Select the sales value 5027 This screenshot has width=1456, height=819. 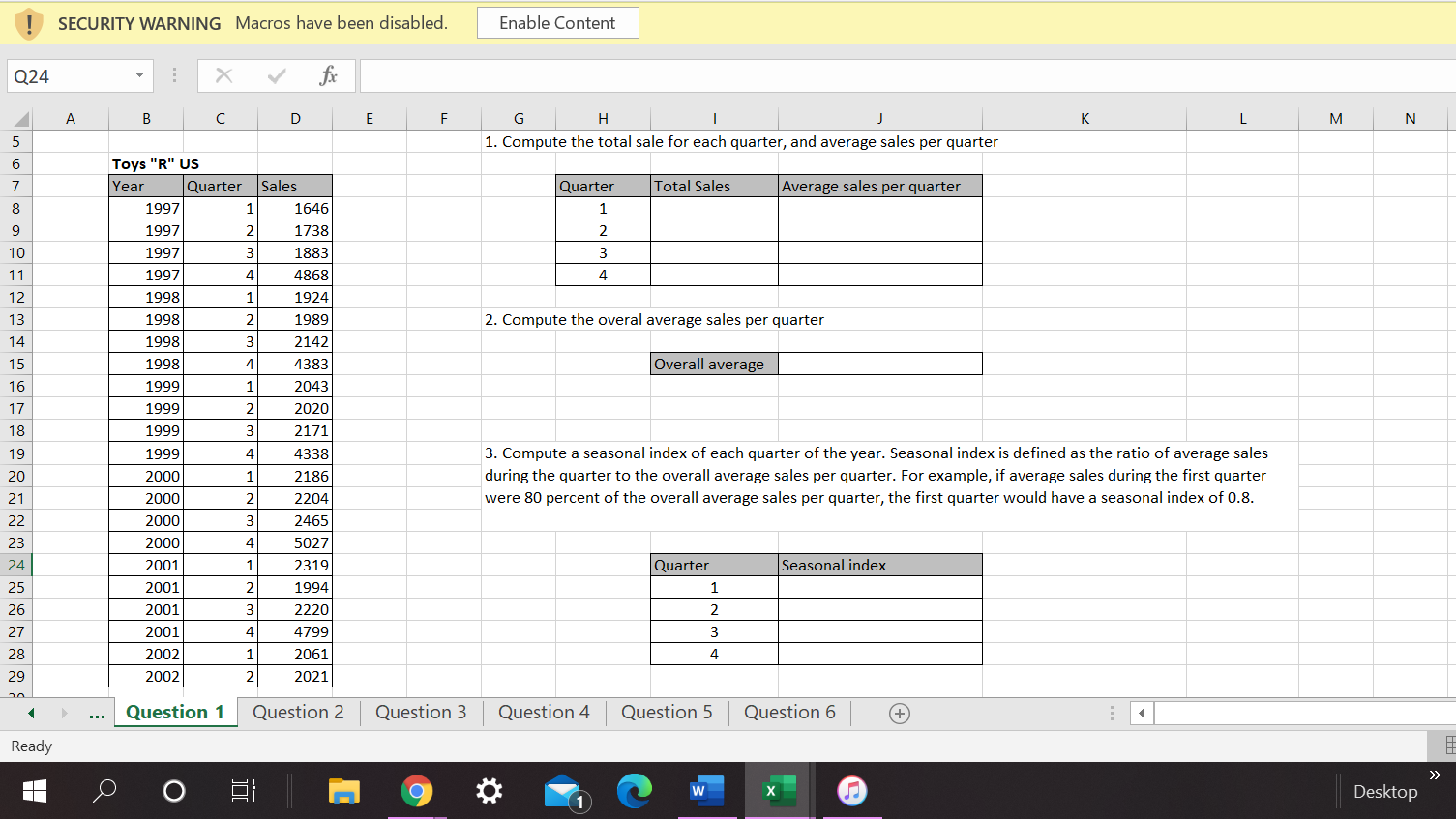(x=295, y=542)
